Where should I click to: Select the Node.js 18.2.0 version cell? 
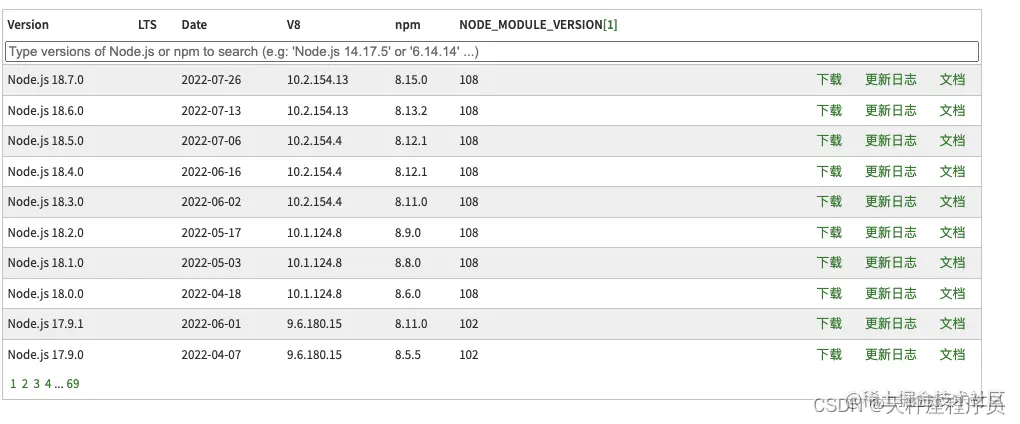(x=46, y=233)
